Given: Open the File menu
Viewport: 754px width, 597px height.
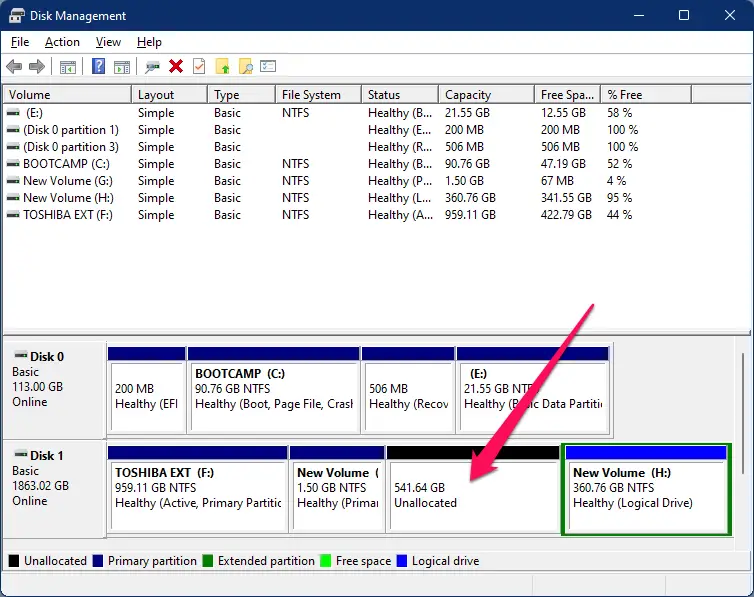Looking at the screenshot, I should point(20,42).
